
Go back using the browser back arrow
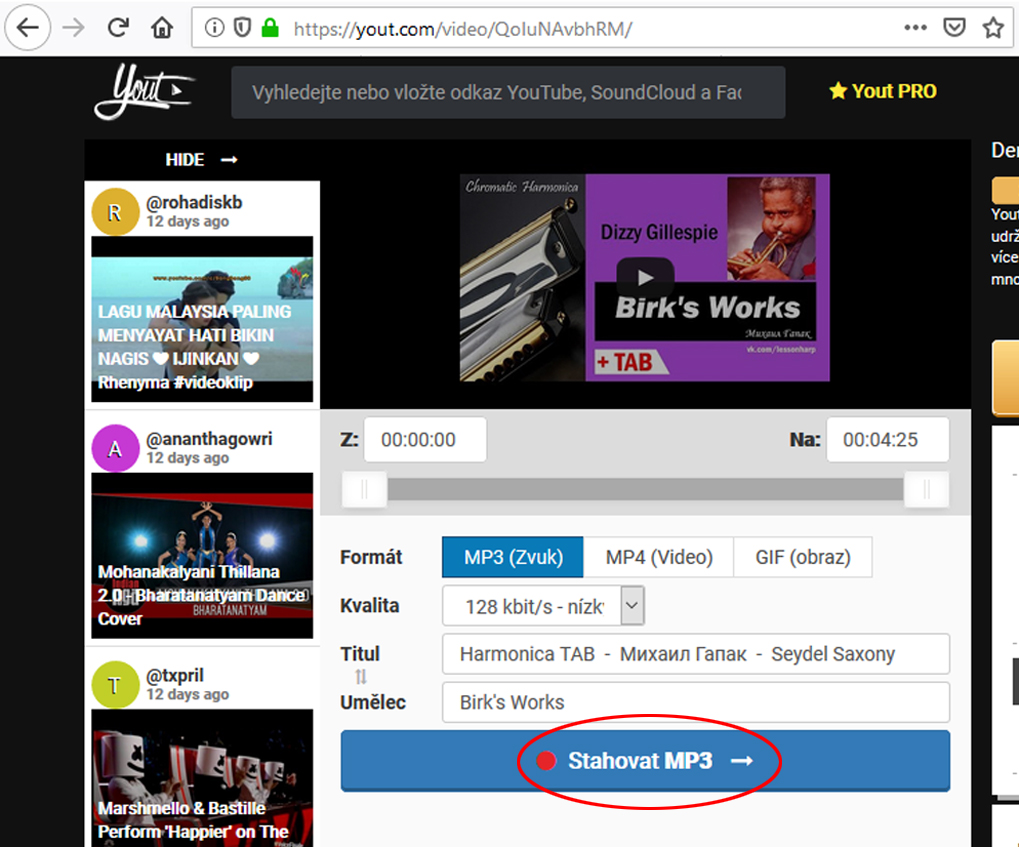(27, 28)
